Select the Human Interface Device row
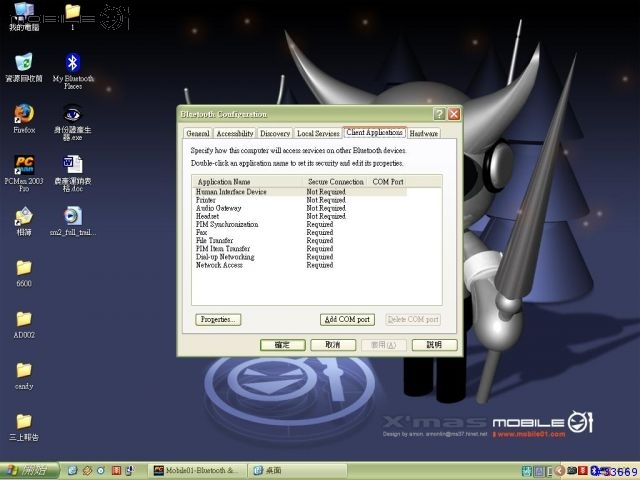 (300, 192)
